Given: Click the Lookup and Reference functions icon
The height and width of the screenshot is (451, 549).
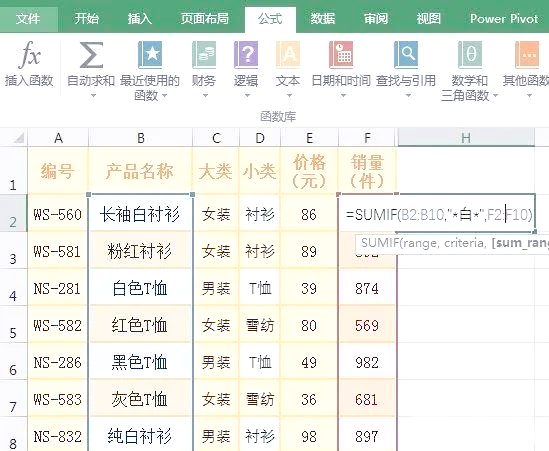Looking at the screenshot, I should (406, 55).
